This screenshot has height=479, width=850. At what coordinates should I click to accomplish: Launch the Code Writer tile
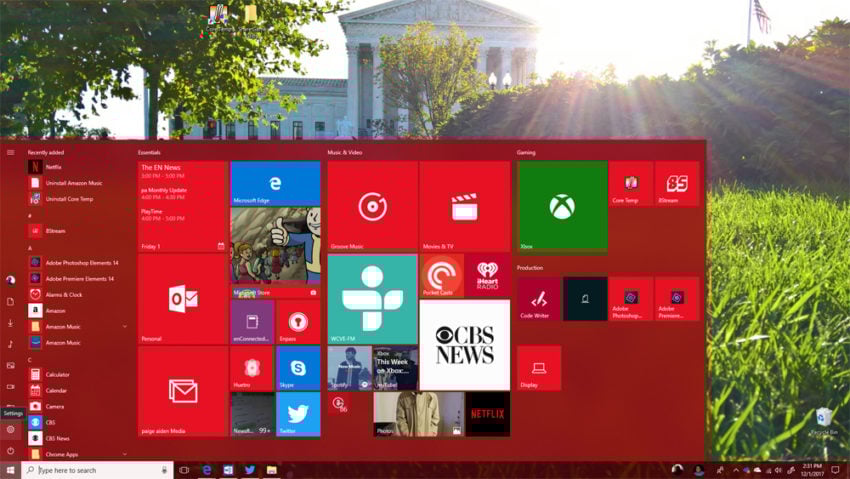click(x=539, y=299)
